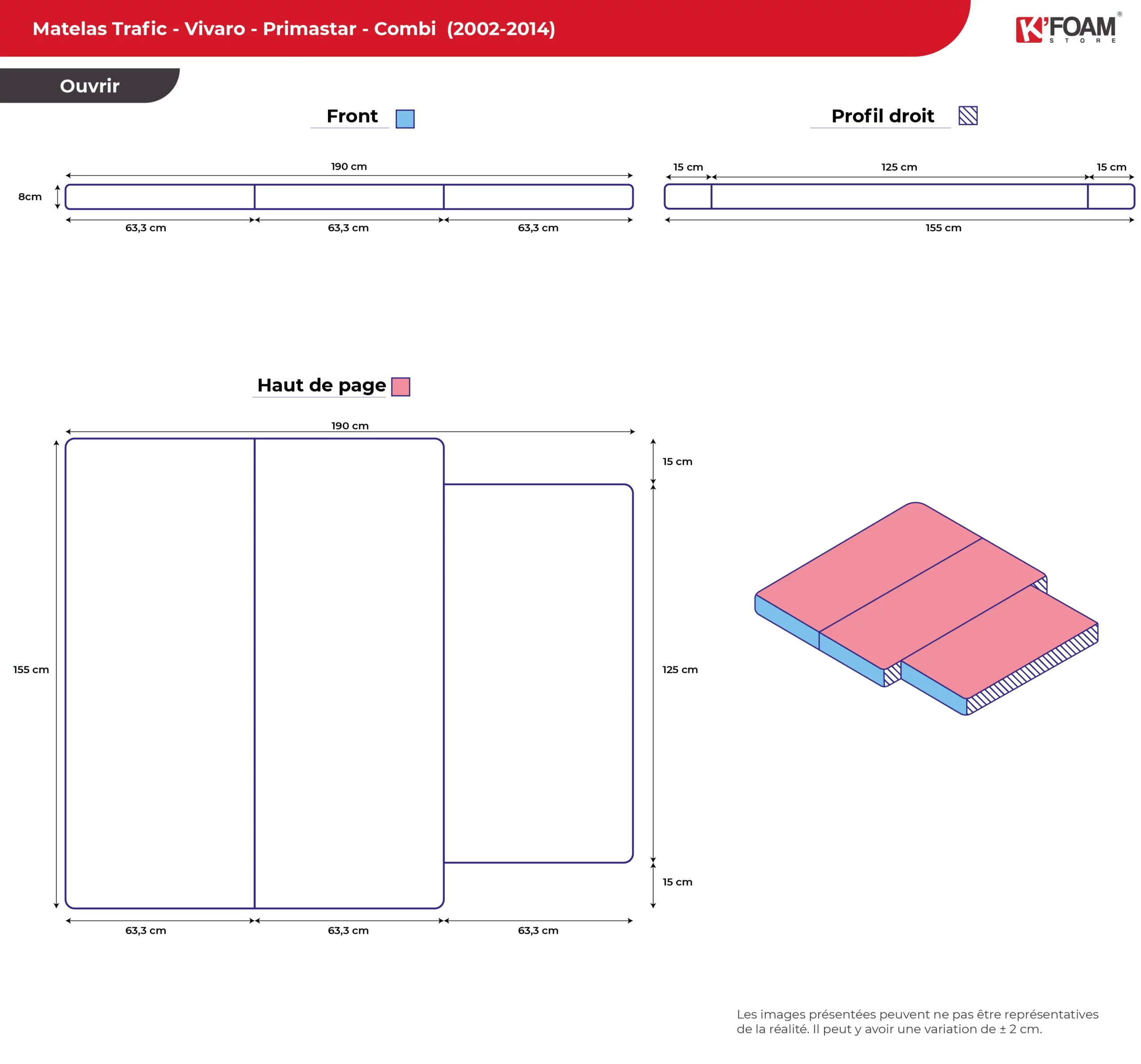
Task: Click the 155 cm height label beside top view
Action: click(x=31, y=670)
